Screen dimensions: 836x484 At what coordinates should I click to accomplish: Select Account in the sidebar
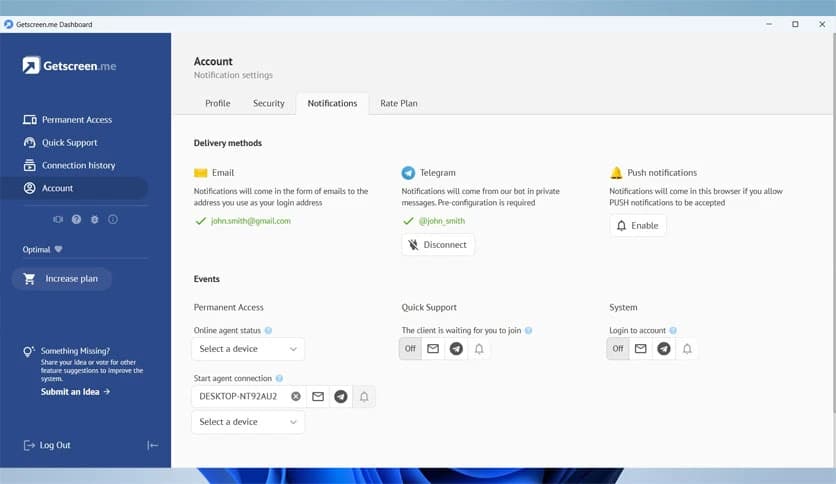point(74,188)
